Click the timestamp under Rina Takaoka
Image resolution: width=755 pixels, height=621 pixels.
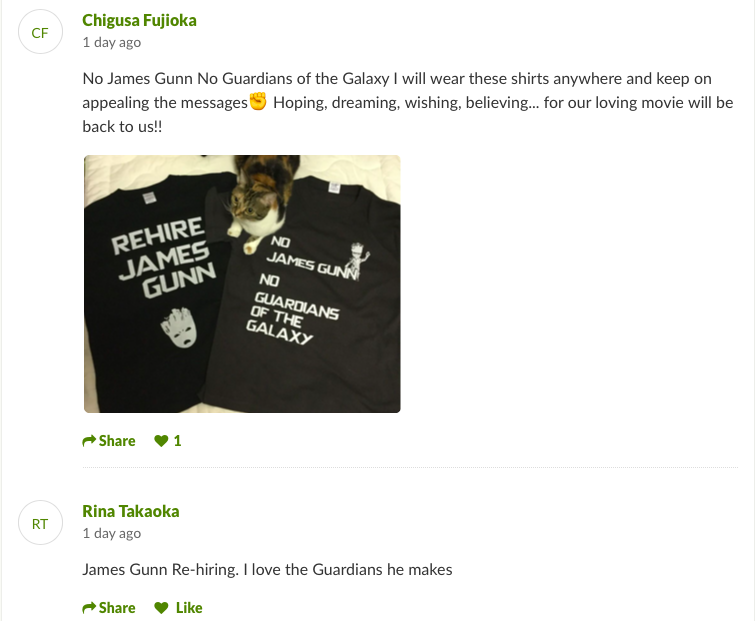(111, 534)
